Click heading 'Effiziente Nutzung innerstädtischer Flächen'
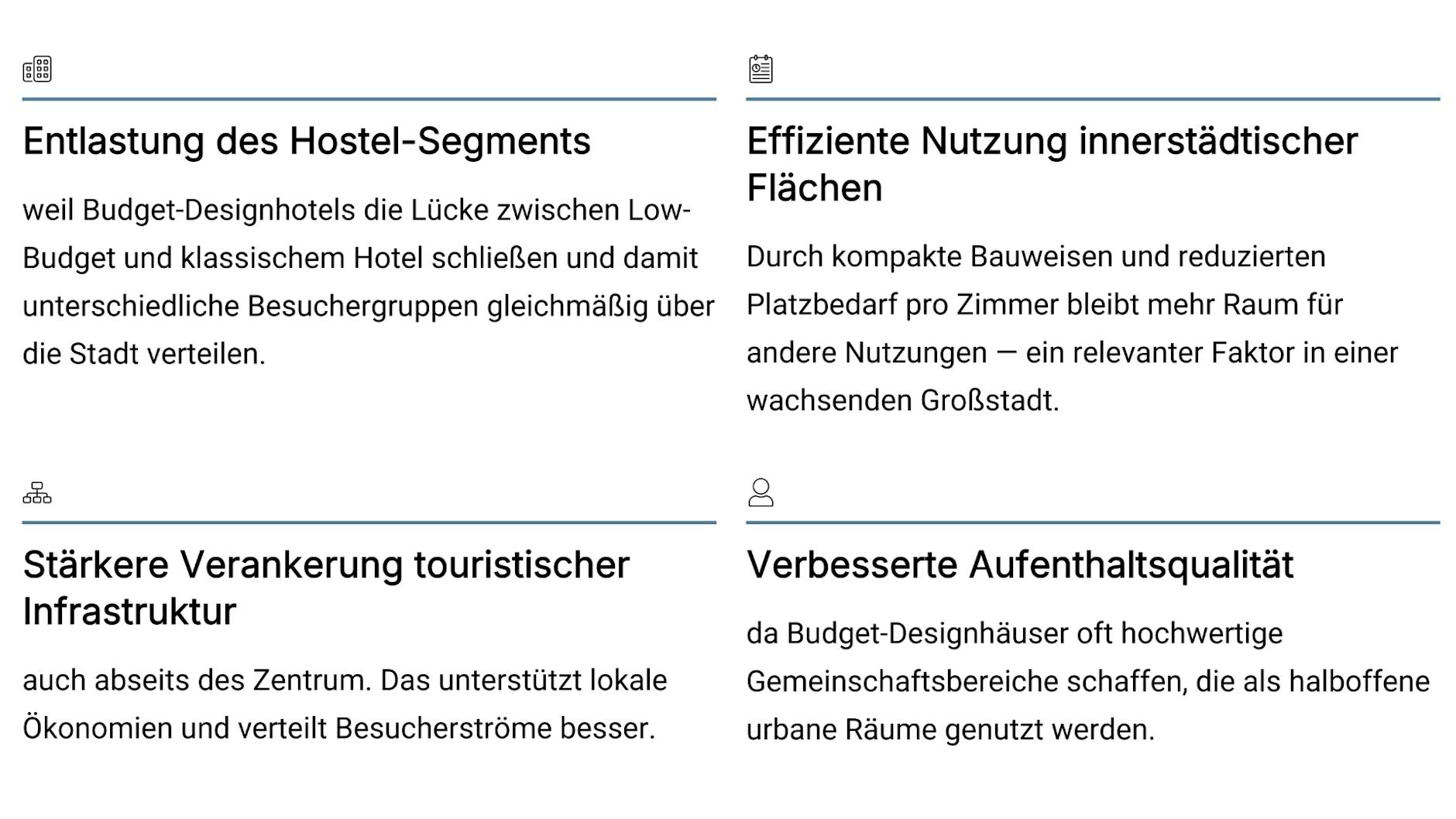1456x819 pixels. click(x=1052, y=164)
